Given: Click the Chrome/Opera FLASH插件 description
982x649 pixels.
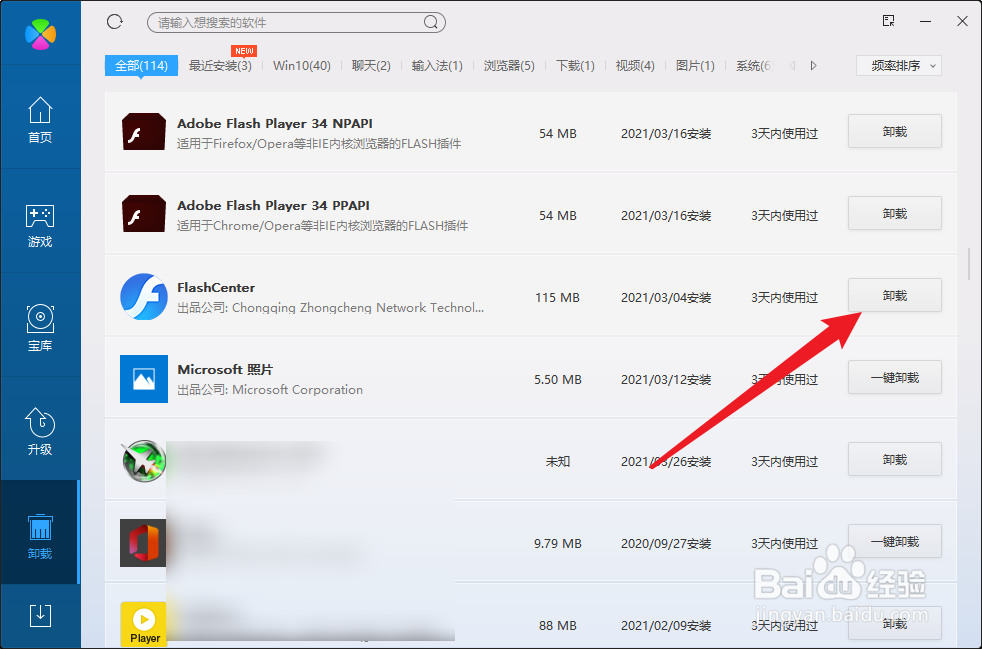Looking at the screenshot, I should (x=323, y=226).
